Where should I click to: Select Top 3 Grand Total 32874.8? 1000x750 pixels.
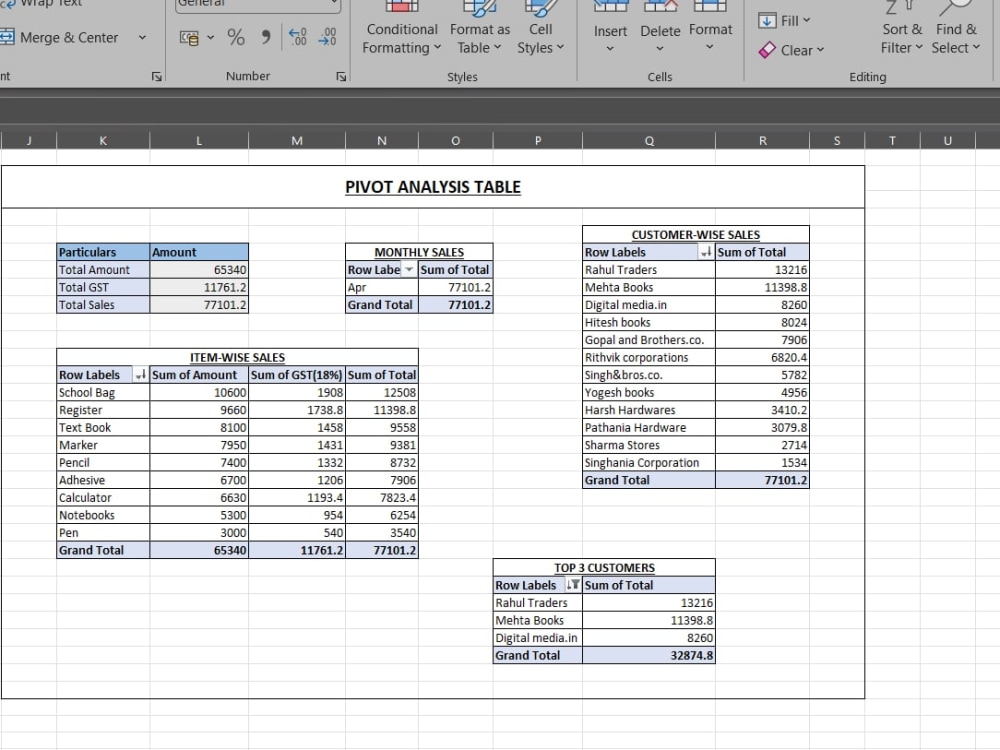point(649,656)
